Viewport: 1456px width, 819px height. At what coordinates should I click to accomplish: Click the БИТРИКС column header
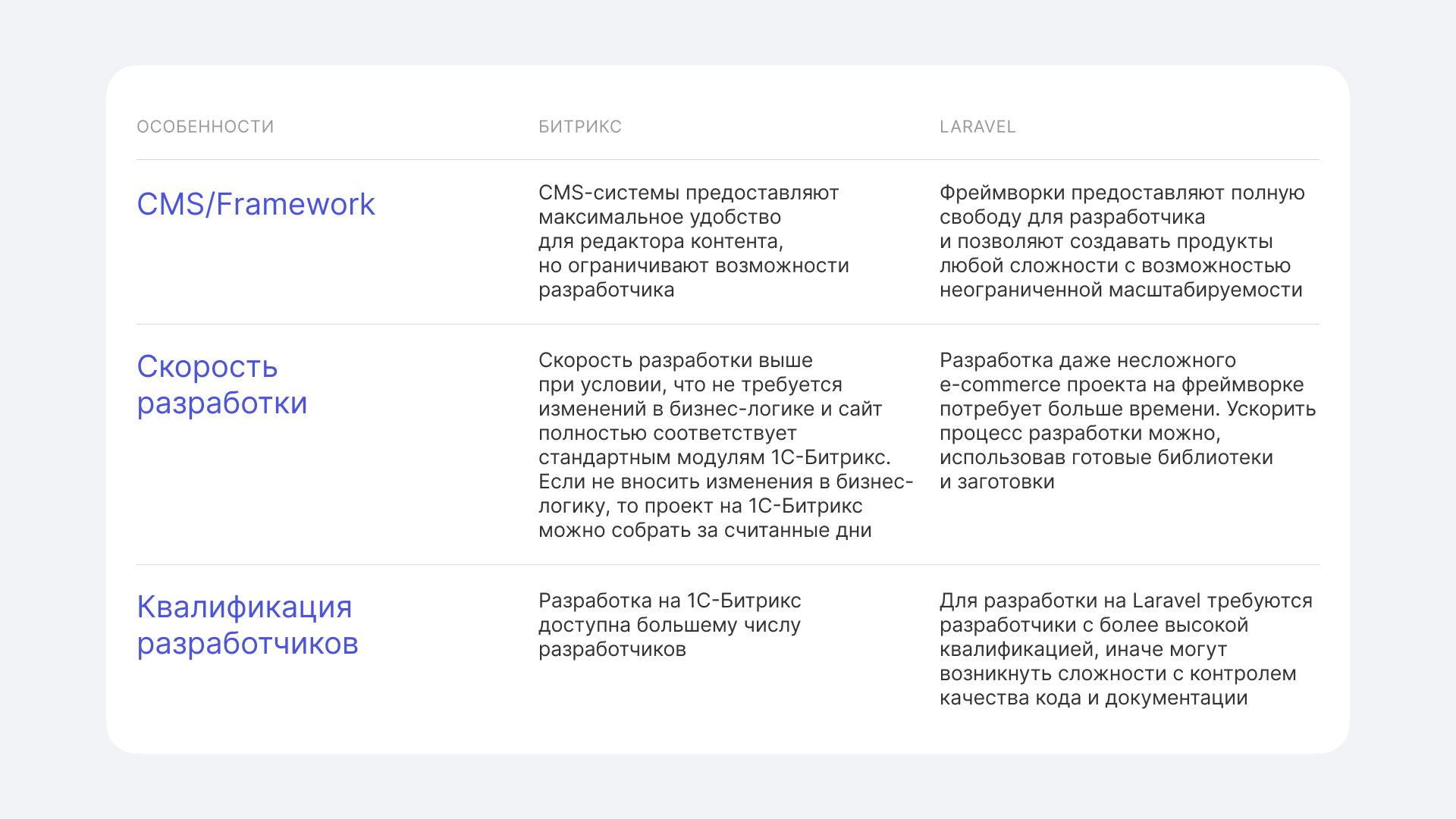point(579,127)
